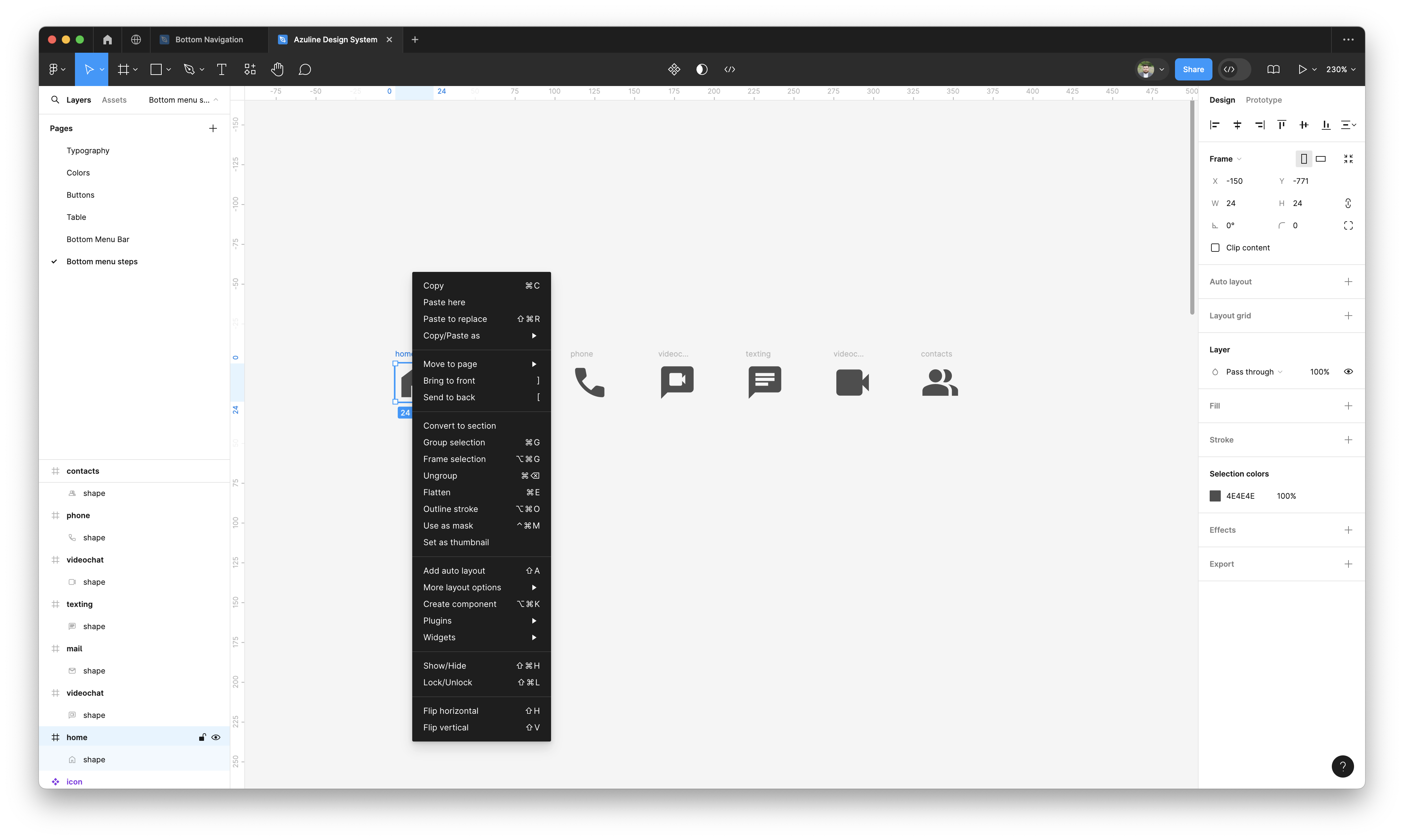Open the Resources tool icon
The image size is (1404, 840).
point(250,69)
